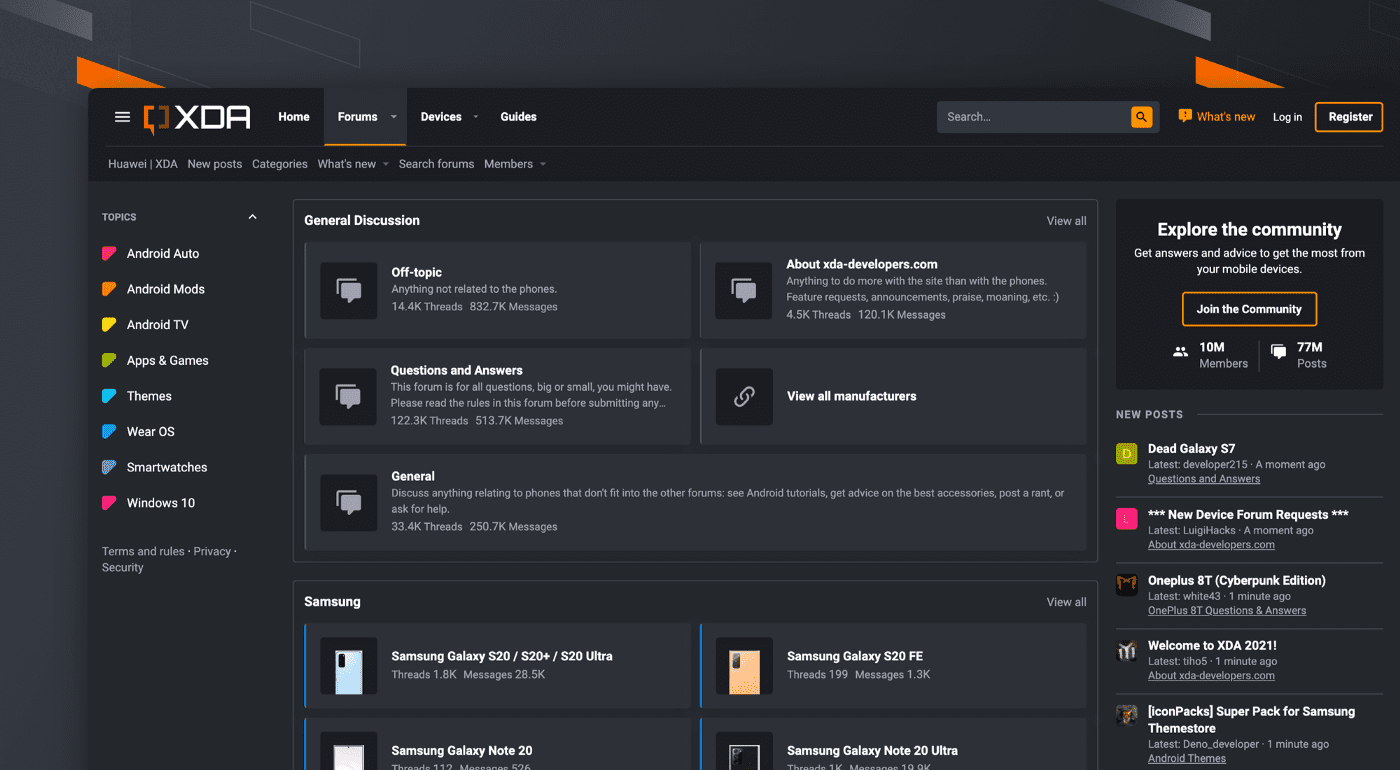Open the Terms and rules link
This screenshot has height=770, width=1400.
[143, 551]
